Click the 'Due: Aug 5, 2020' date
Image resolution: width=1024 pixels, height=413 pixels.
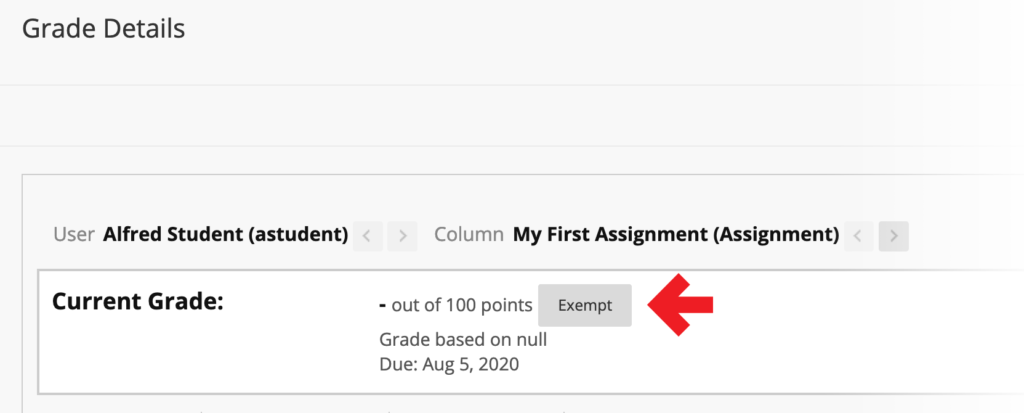pyautogui.click(x=449, y=363)
